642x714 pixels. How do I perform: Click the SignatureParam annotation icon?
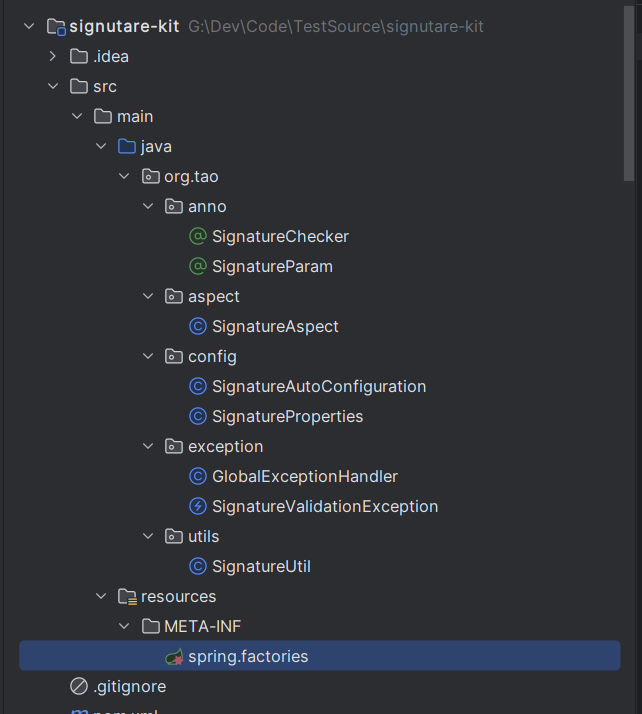pos(198,266)
